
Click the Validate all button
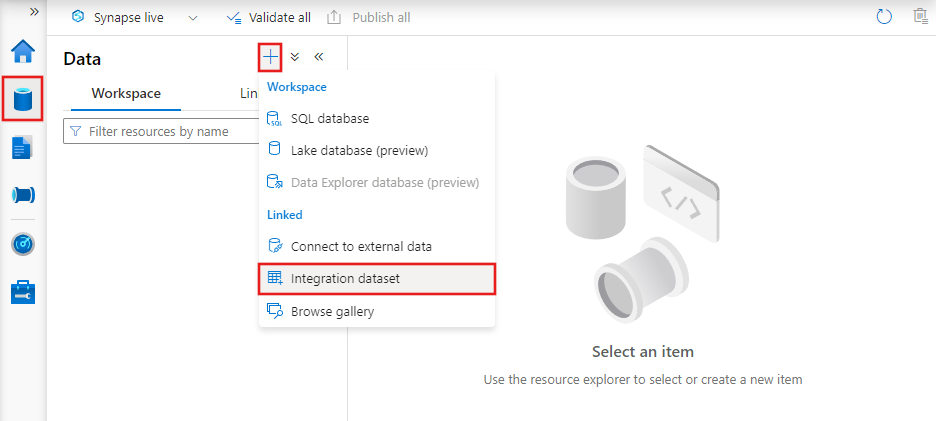tap(268, 17)
